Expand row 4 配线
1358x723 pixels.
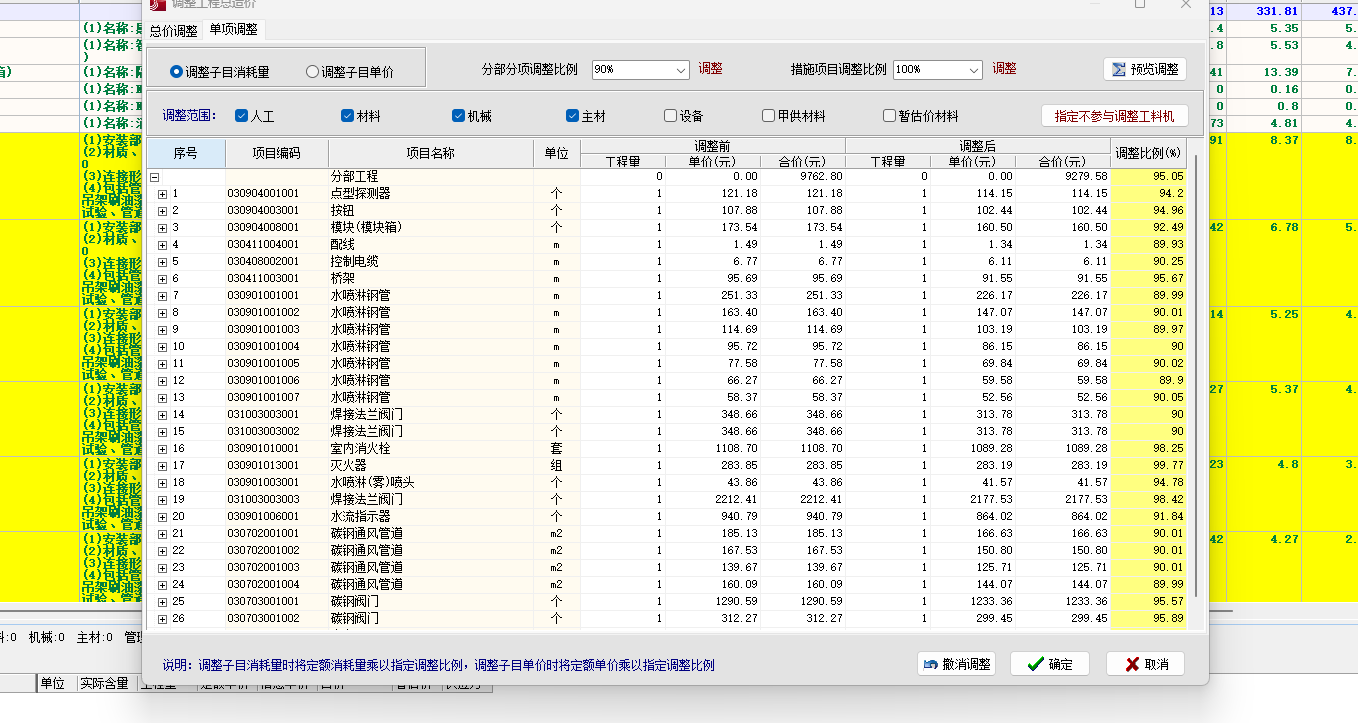click(x=163, y=245)
